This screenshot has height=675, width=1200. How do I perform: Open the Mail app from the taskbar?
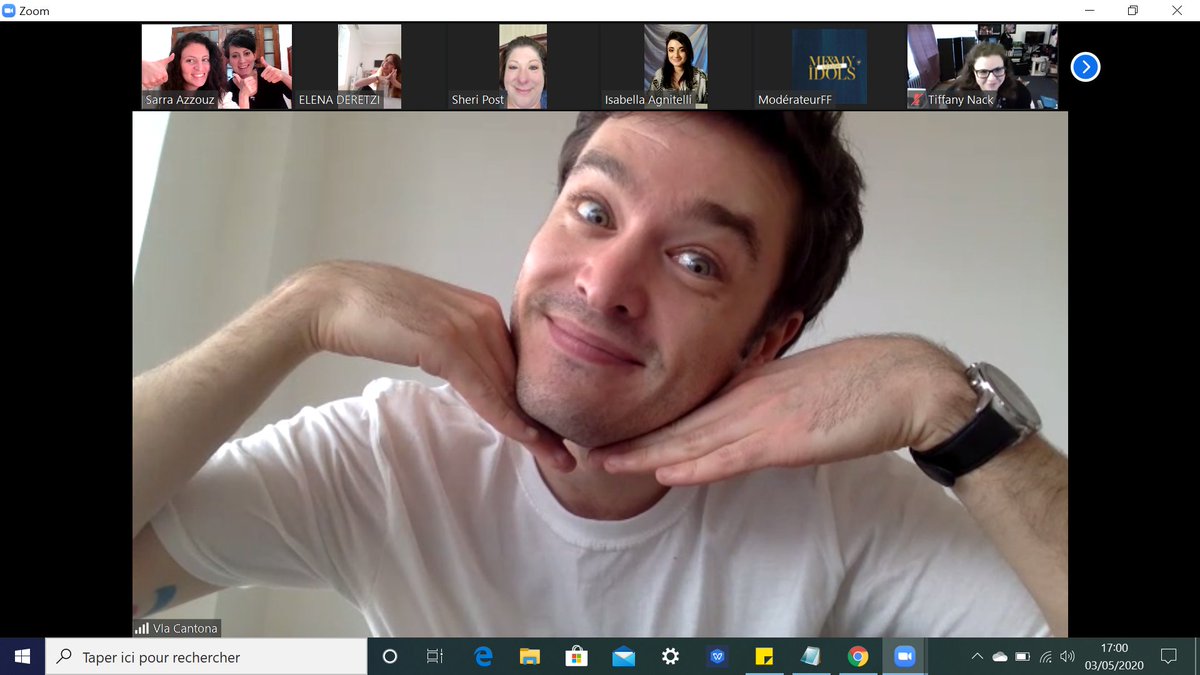(624, 657)
